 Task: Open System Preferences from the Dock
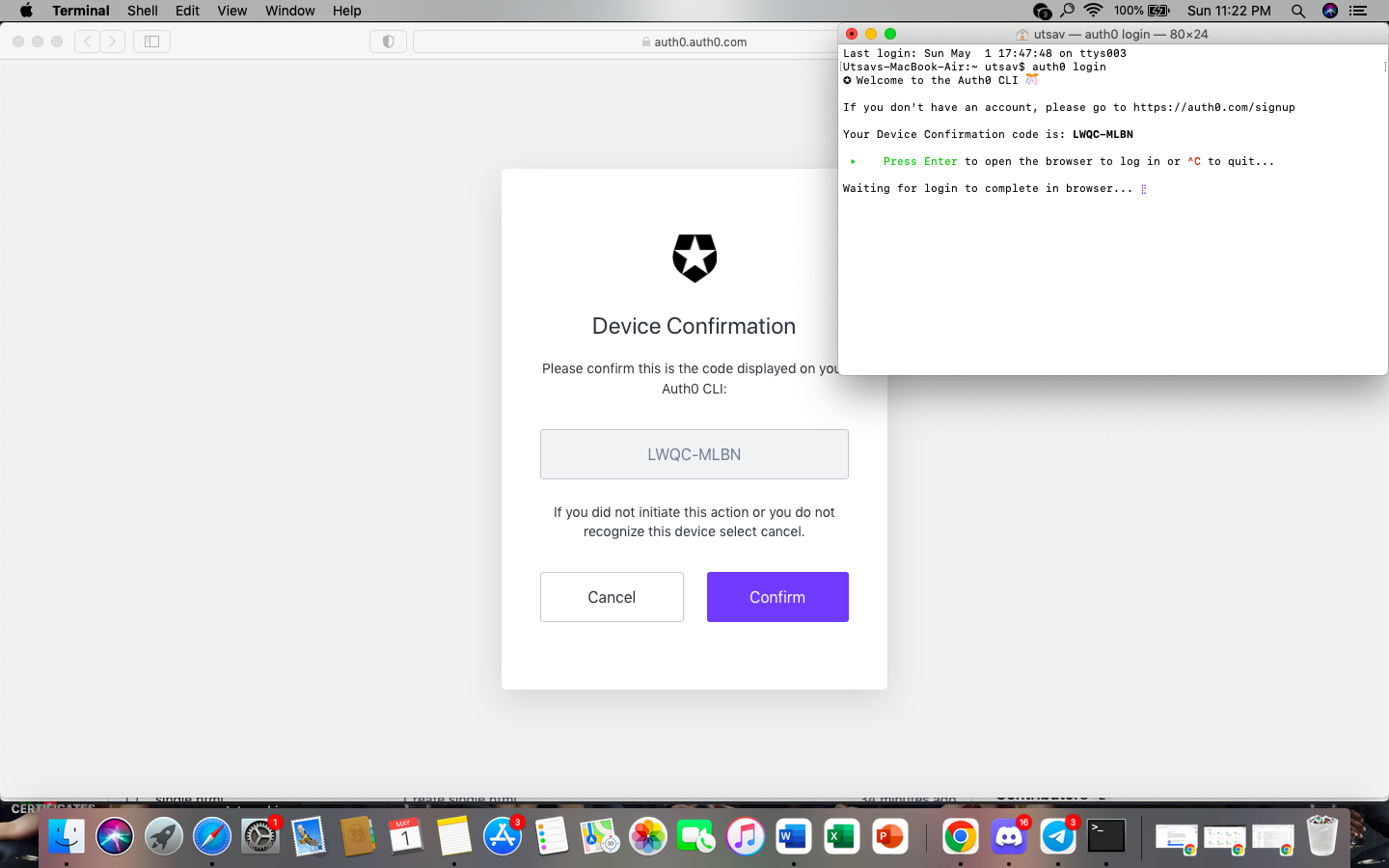(x=260, y=836)
